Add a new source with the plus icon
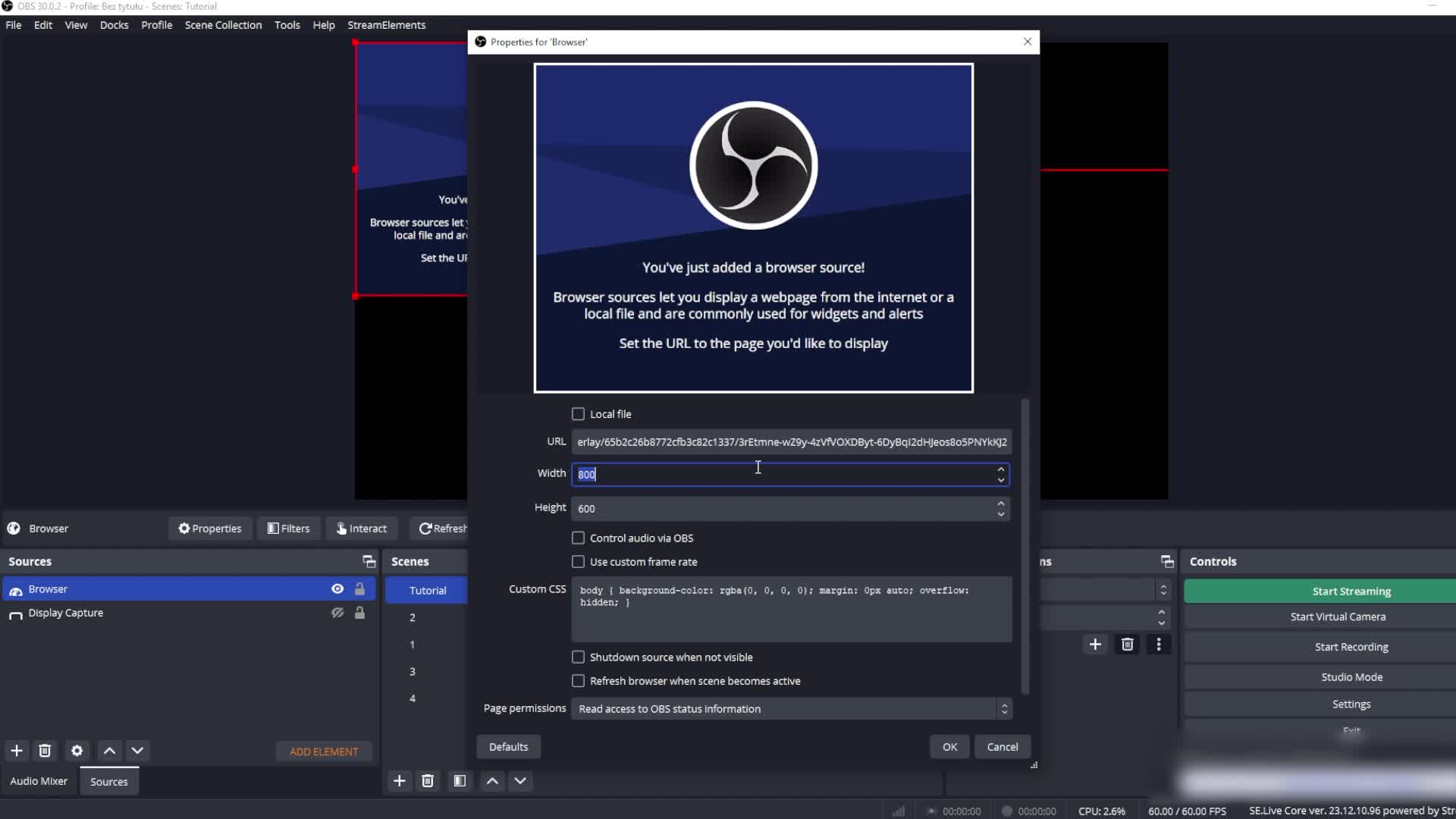Screen dimensions: 1456x819 click(17, 751)
